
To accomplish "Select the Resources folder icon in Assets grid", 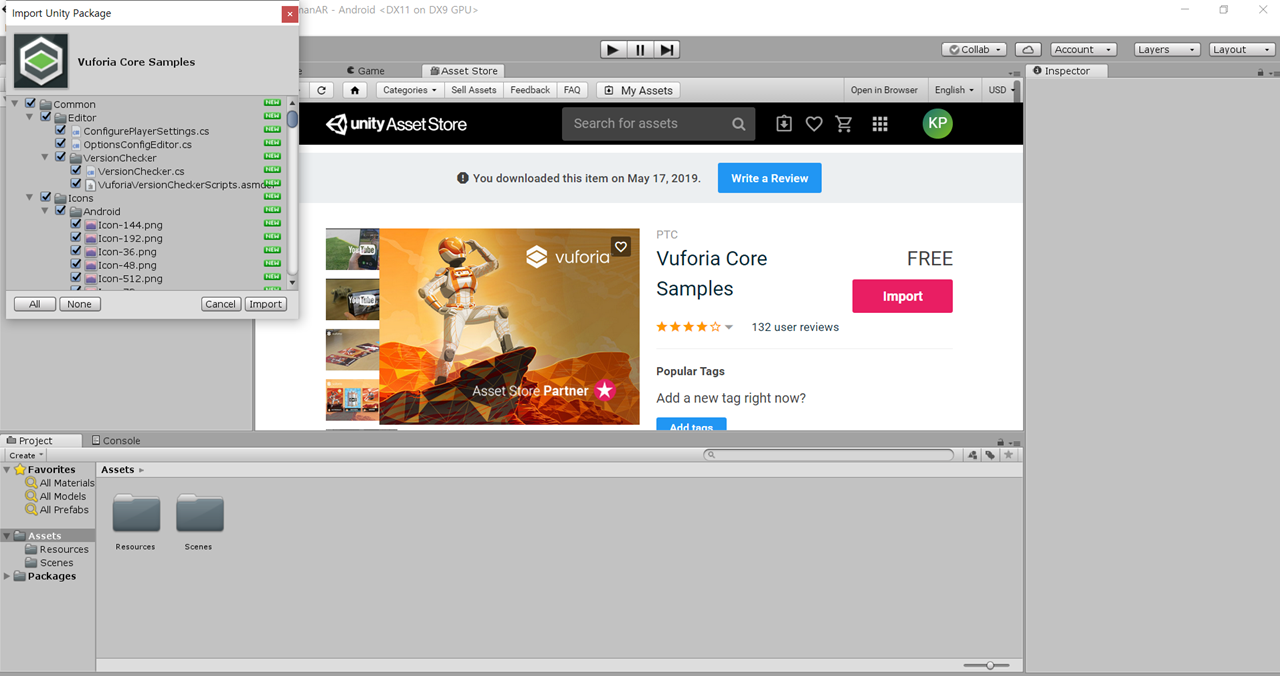I will [136, 513].
